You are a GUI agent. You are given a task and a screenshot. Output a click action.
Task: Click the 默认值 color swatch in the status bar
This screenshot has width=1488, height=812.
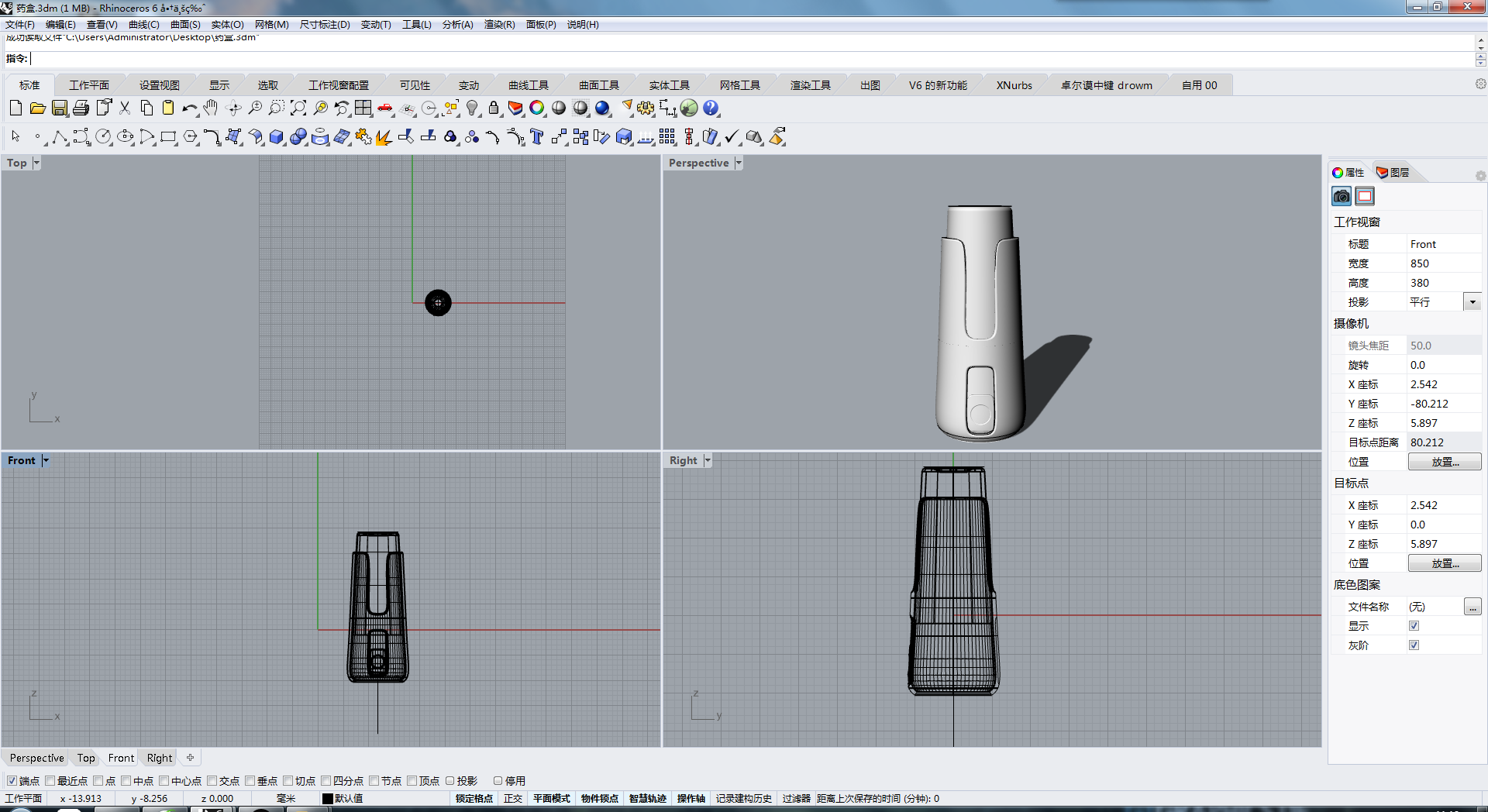pyautogui.click(x=329, y=798)
